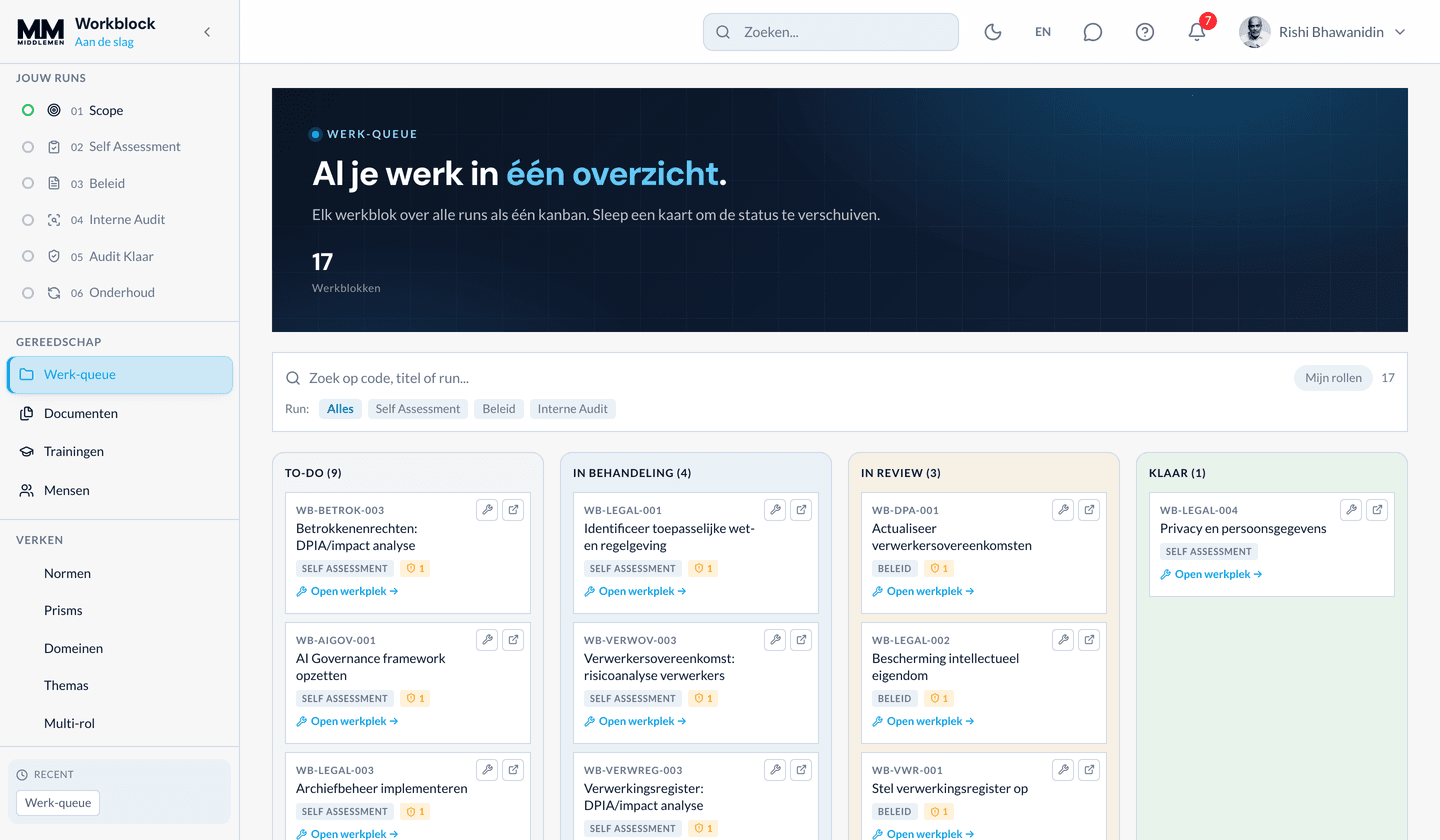The height and width of the screenshot is (840, 1440).
Task: Click the wrench icon on WB-LEGAL-004 card
Action: point(1351,510)
